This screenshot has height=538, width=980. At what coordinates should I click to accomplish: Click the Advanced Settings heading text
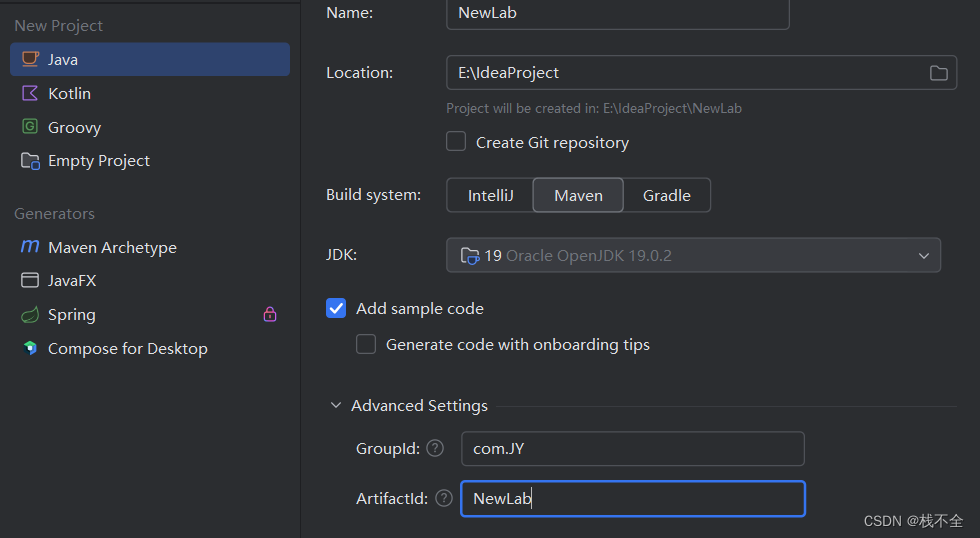click(419, 406)
